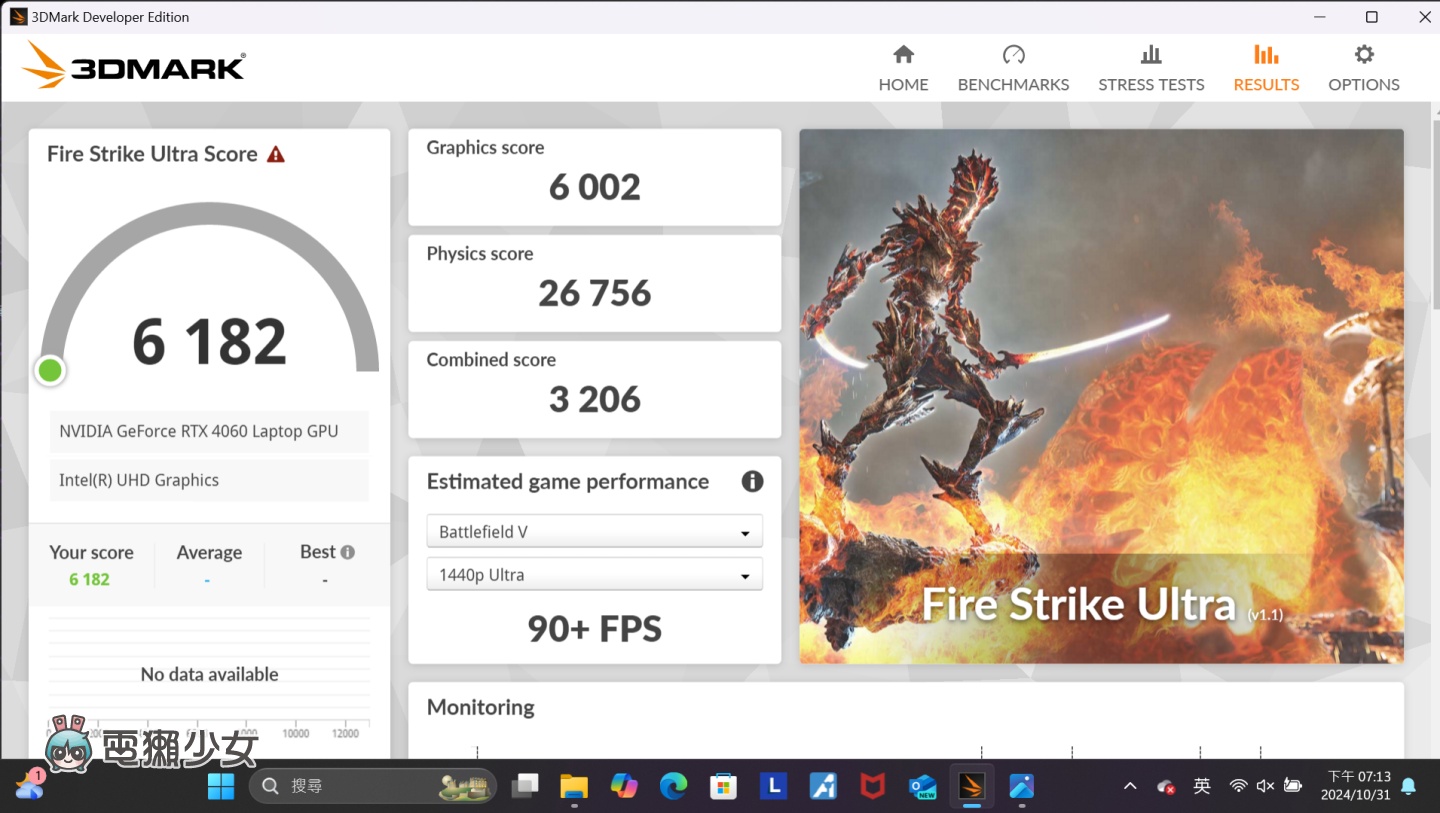
Task: Open Task View from the taskbar
Action: pos(525,787)
